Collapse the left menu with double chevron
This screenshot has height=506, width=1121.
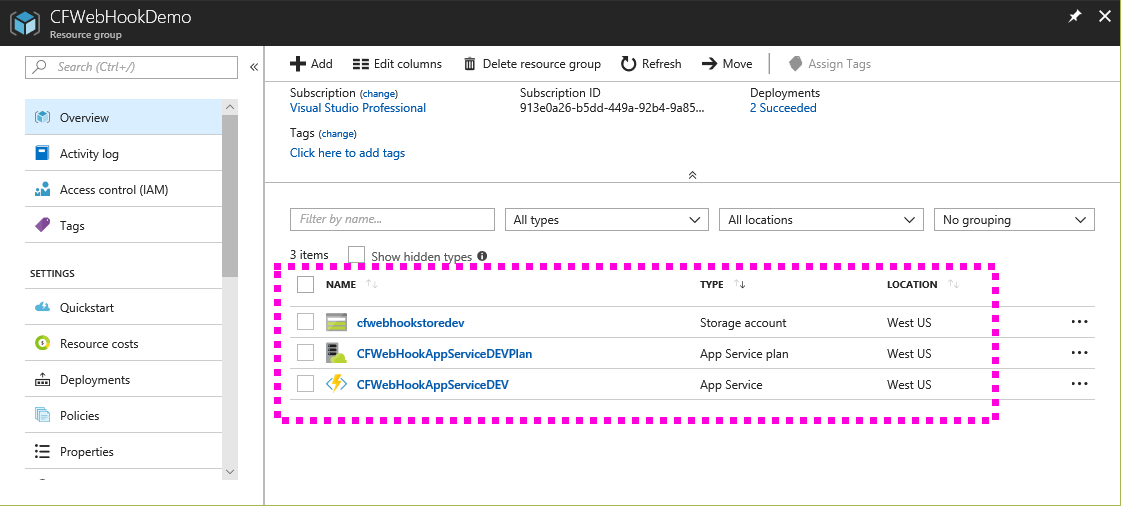click(x=254, y=67)
